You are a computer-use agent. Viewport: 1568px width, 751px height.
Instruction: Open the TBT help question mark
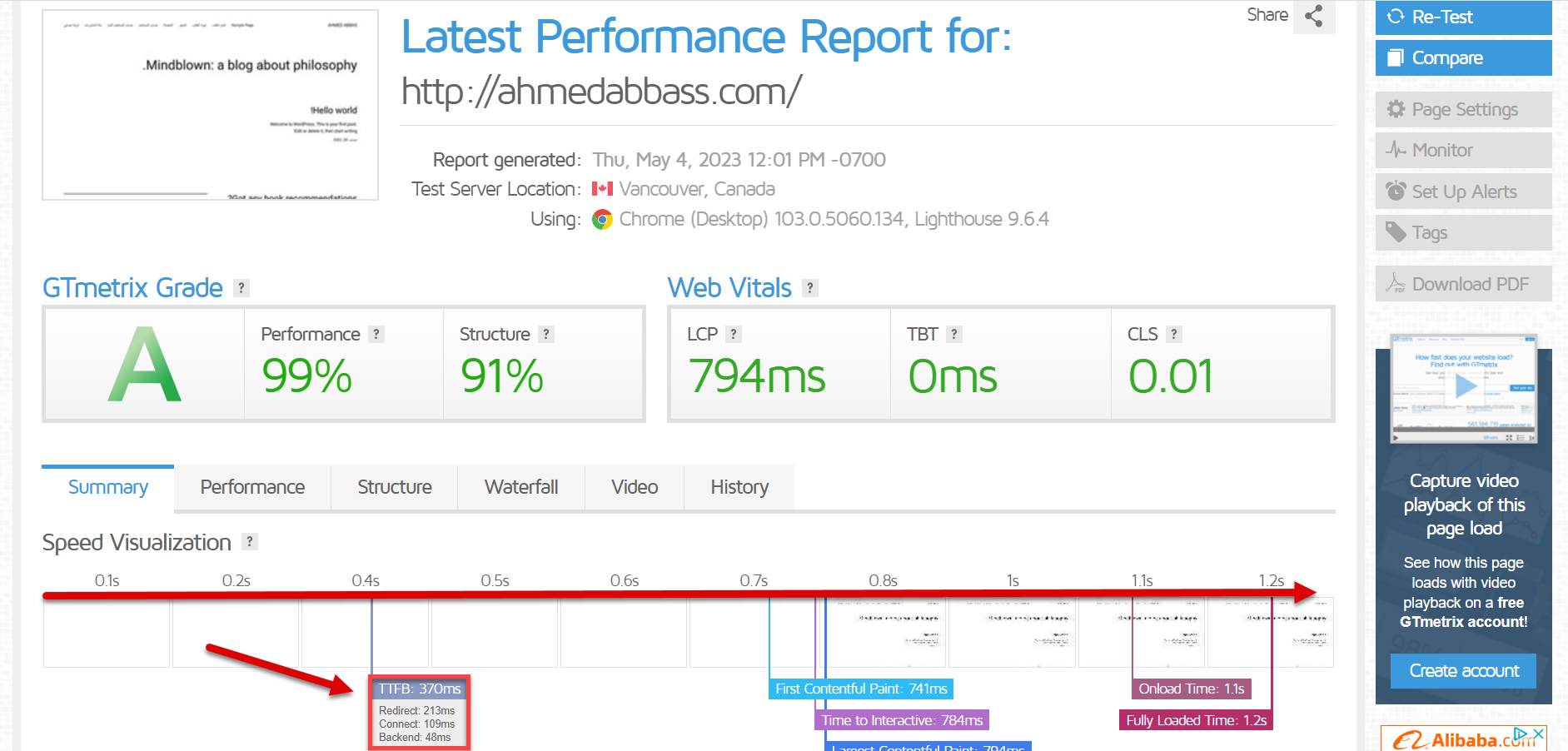(x=954, y=334)
